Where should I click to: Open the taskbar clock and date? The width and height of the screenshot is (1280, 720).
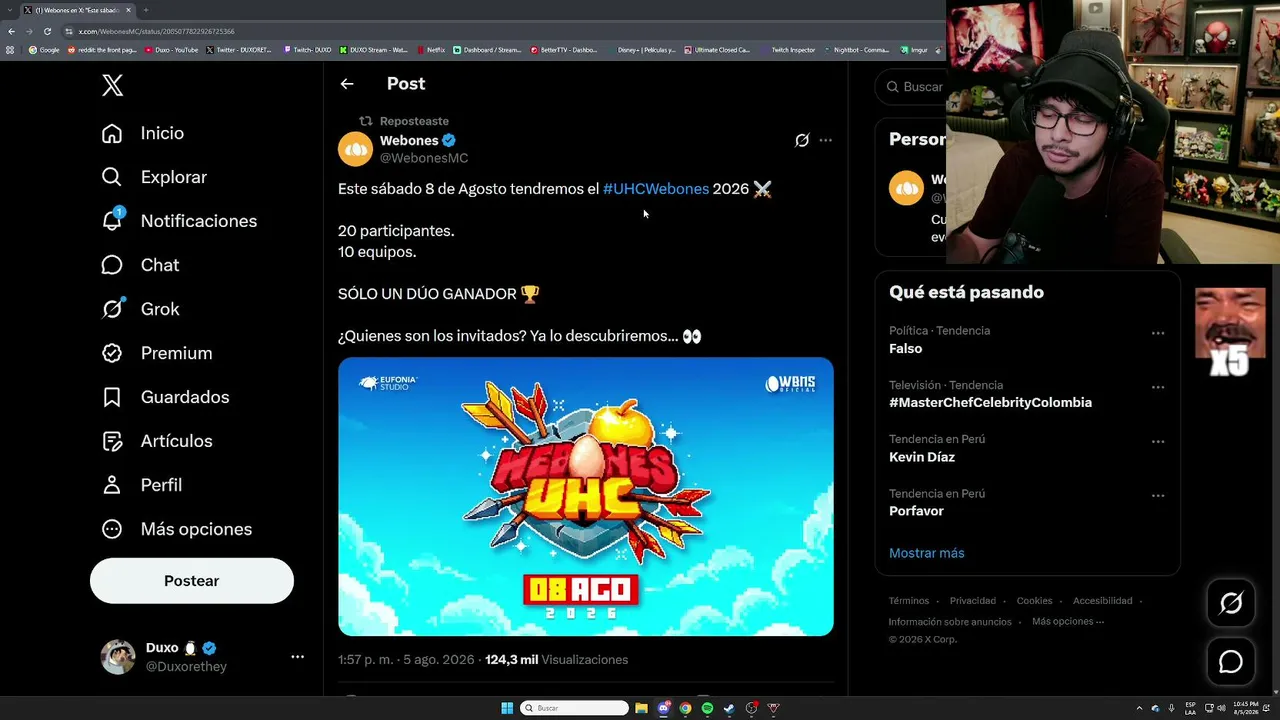point(1245,708)
